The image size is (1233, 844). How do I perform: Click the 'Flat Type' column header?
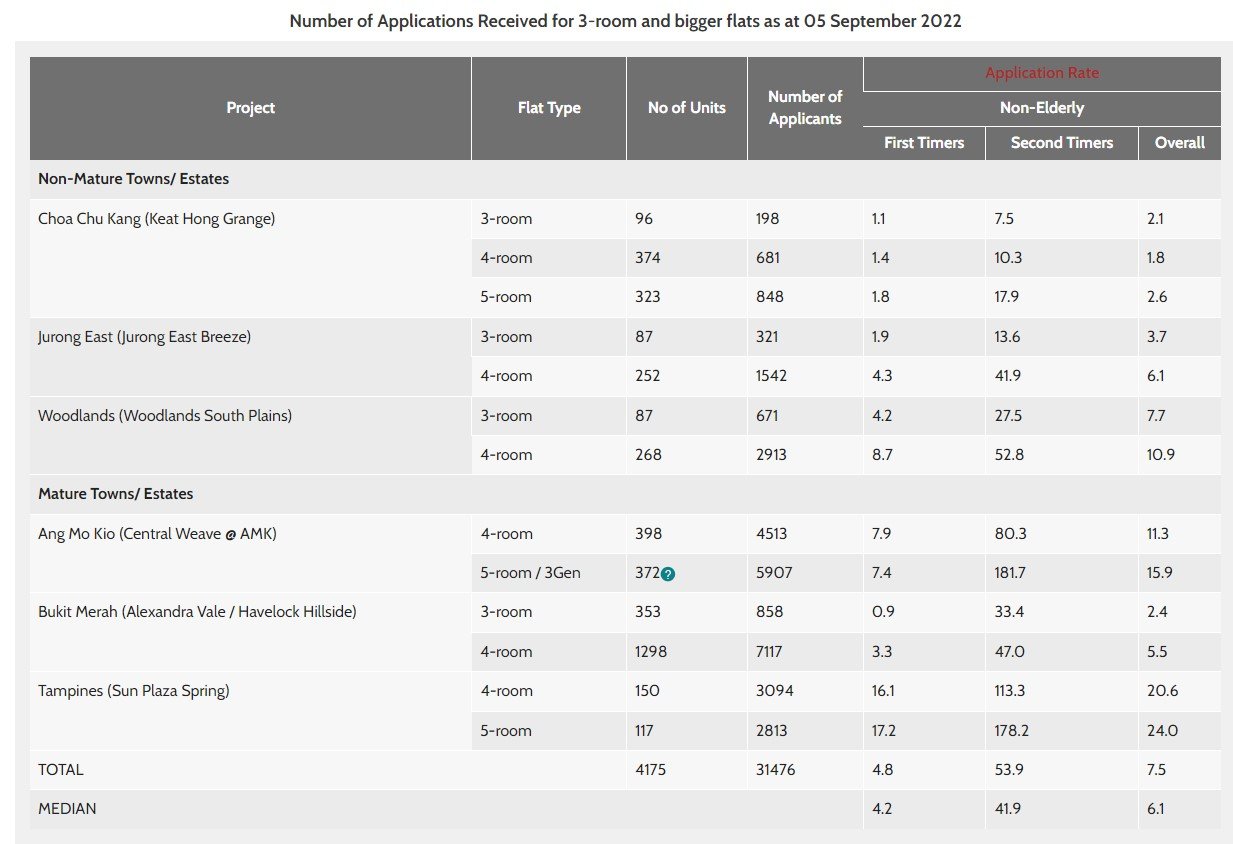pyautogui.click(x=549, y=108)
